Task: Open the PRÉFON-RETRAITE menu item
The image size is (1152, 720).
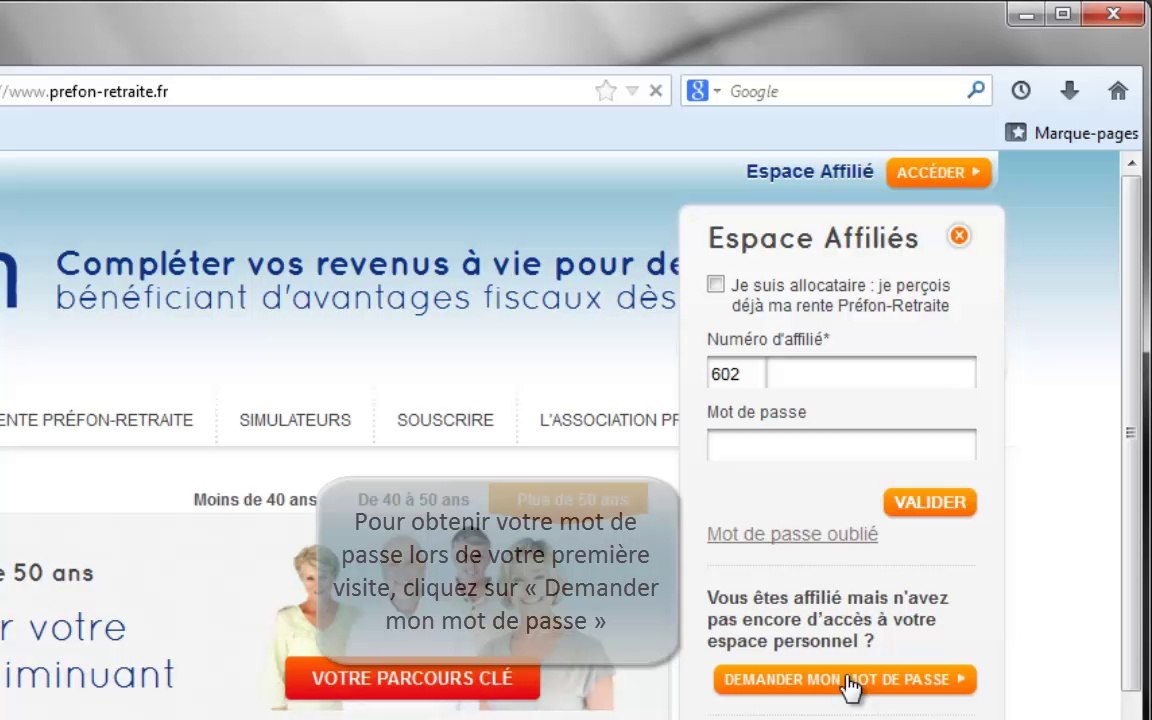Action: click(x=96, y=420)
